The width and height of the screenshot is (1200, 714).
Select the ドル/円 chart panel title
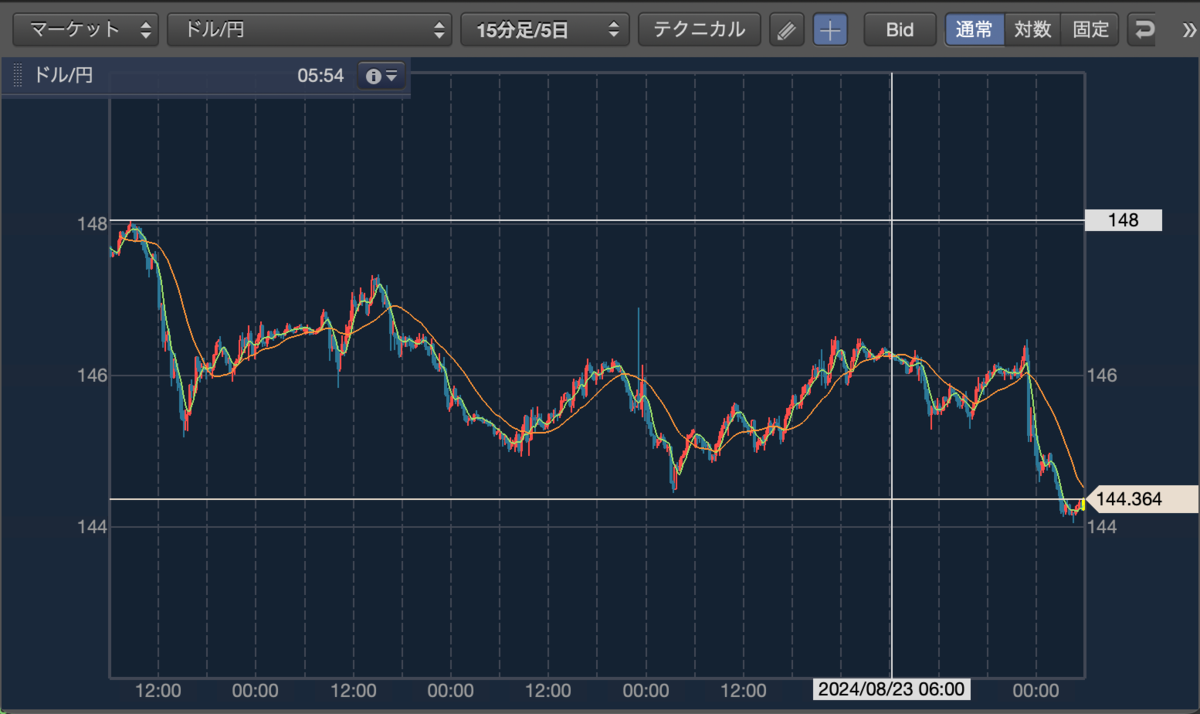64,75
